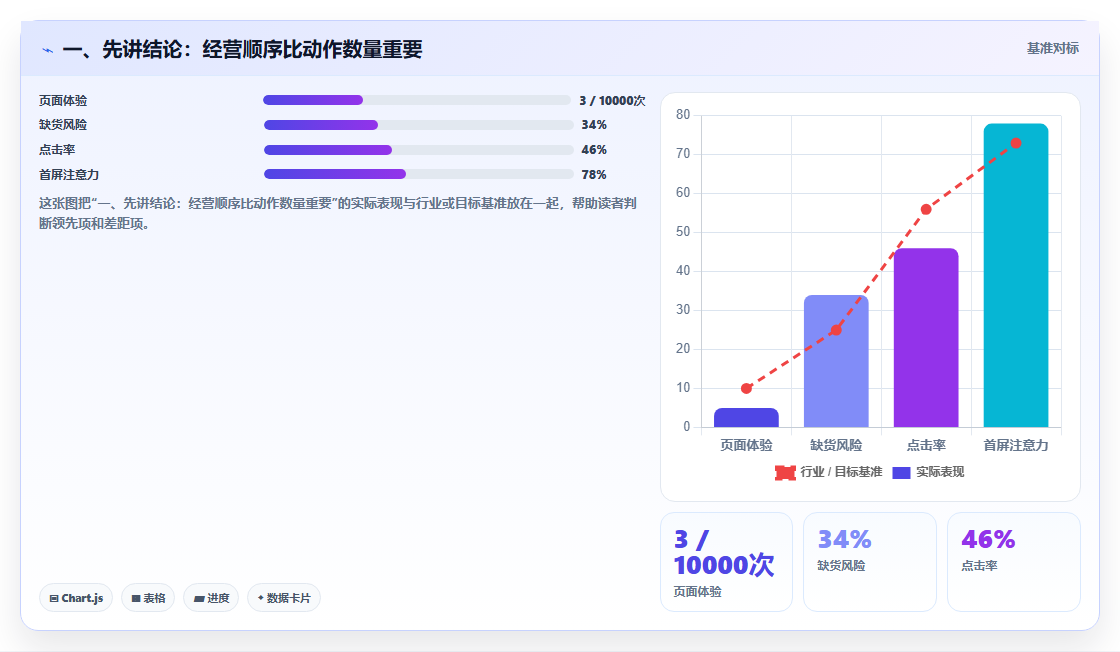1120x652 pixels.
Task: Click the 基准对标 label in header
Action: point(1052,49)
